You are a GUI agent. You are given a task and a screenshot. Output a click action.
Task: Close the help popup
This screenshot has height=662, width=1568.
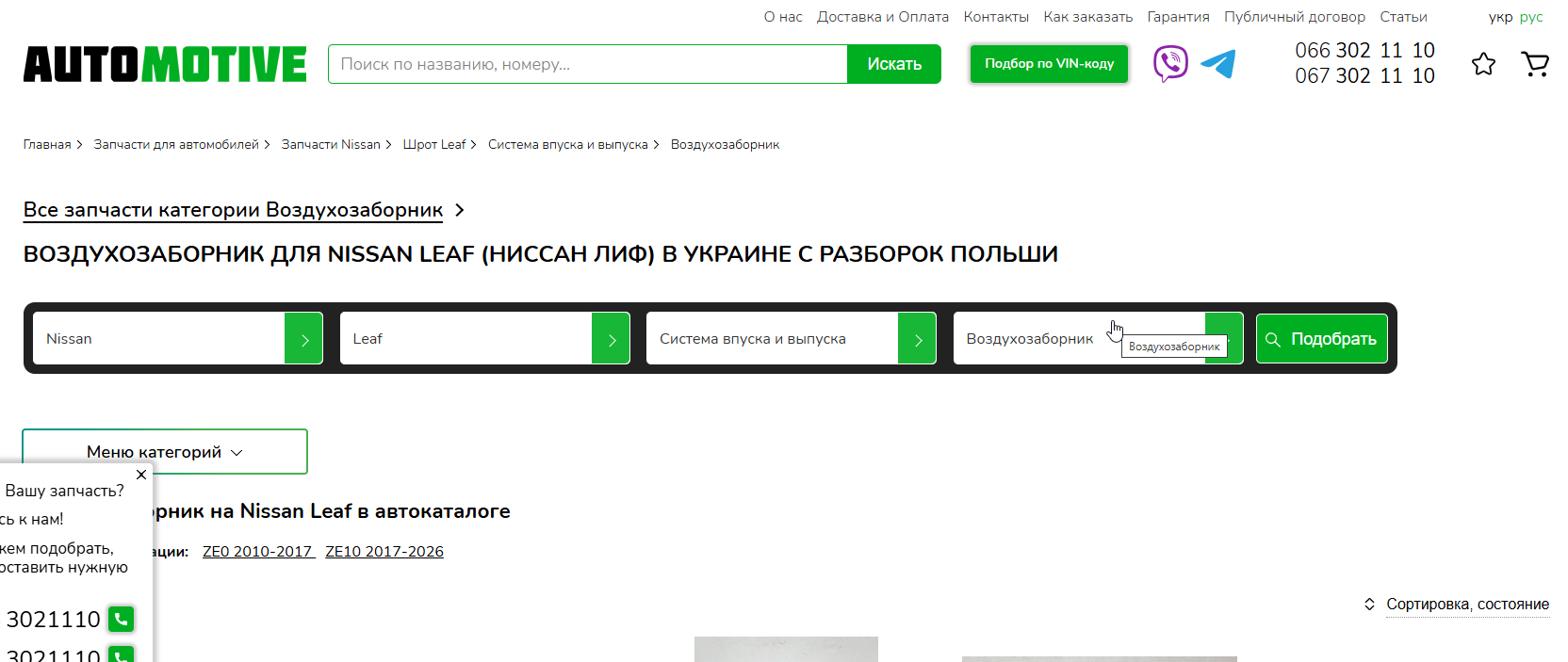141,475
